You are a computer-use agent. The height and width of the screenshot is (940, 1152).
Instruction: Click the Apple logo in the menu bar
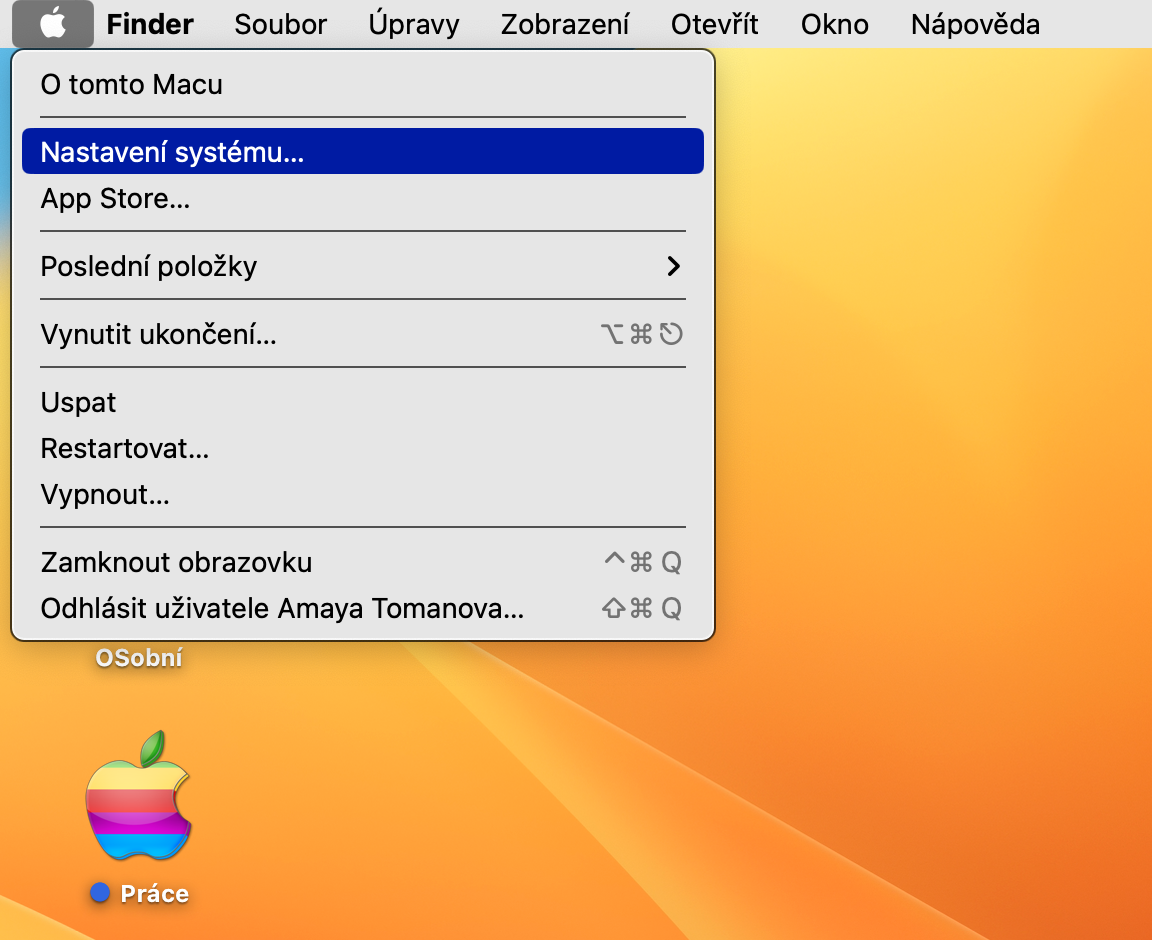point(53,24)
